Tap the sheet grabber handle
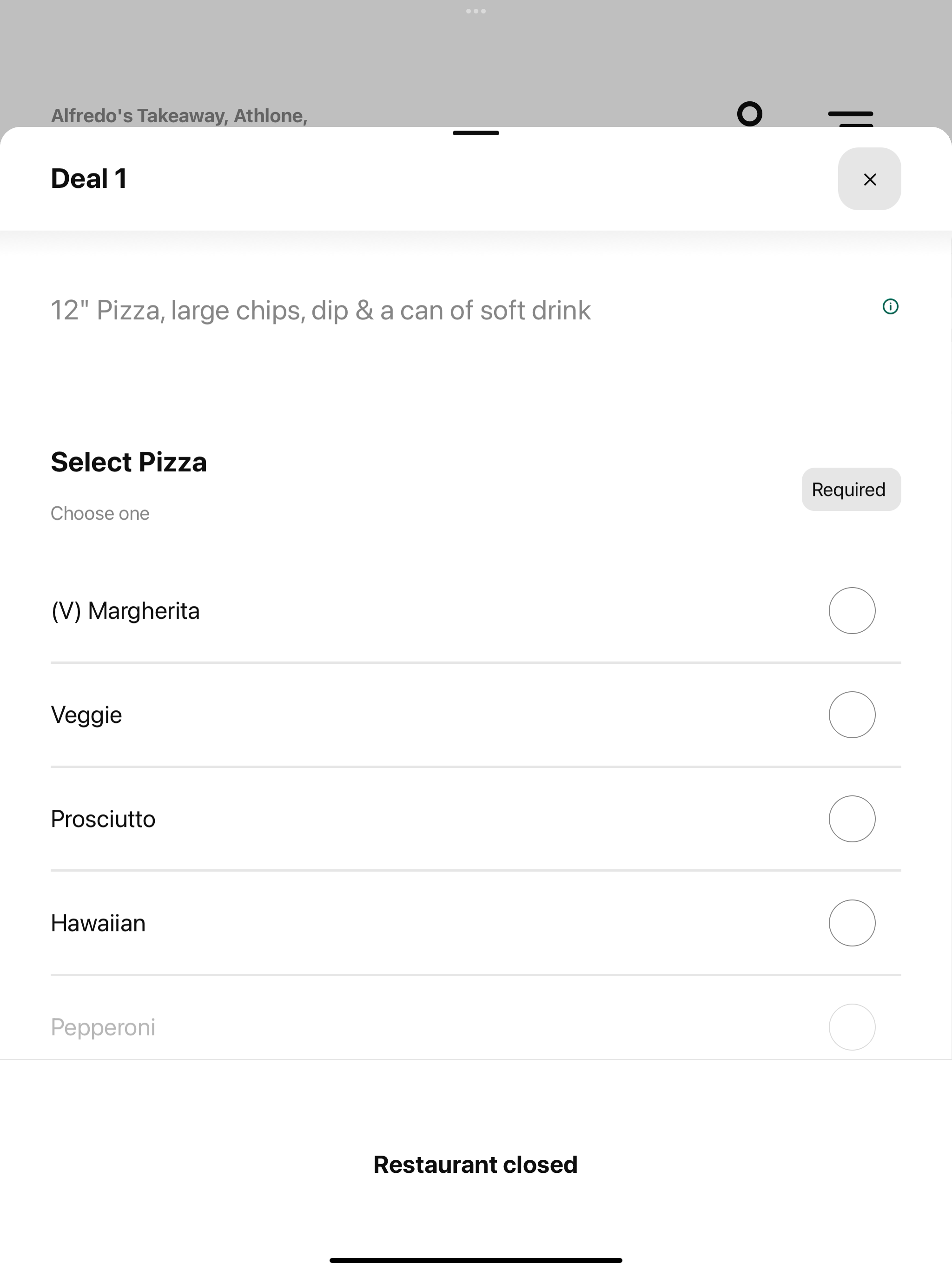This screenshot has width=952, height=1270. coord(476,132)
